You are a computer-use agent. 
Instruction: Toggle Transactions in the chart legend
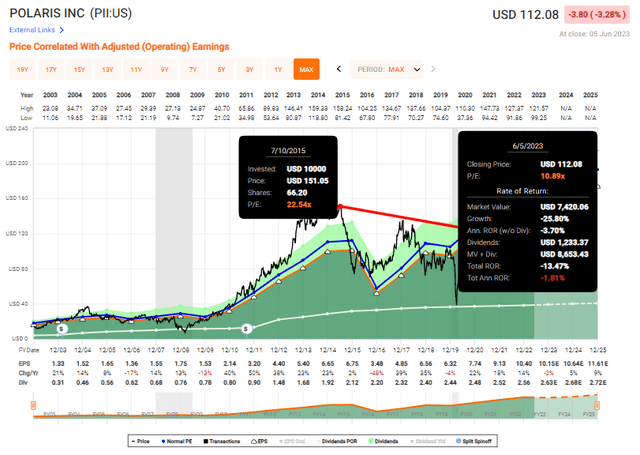point(222,441)
